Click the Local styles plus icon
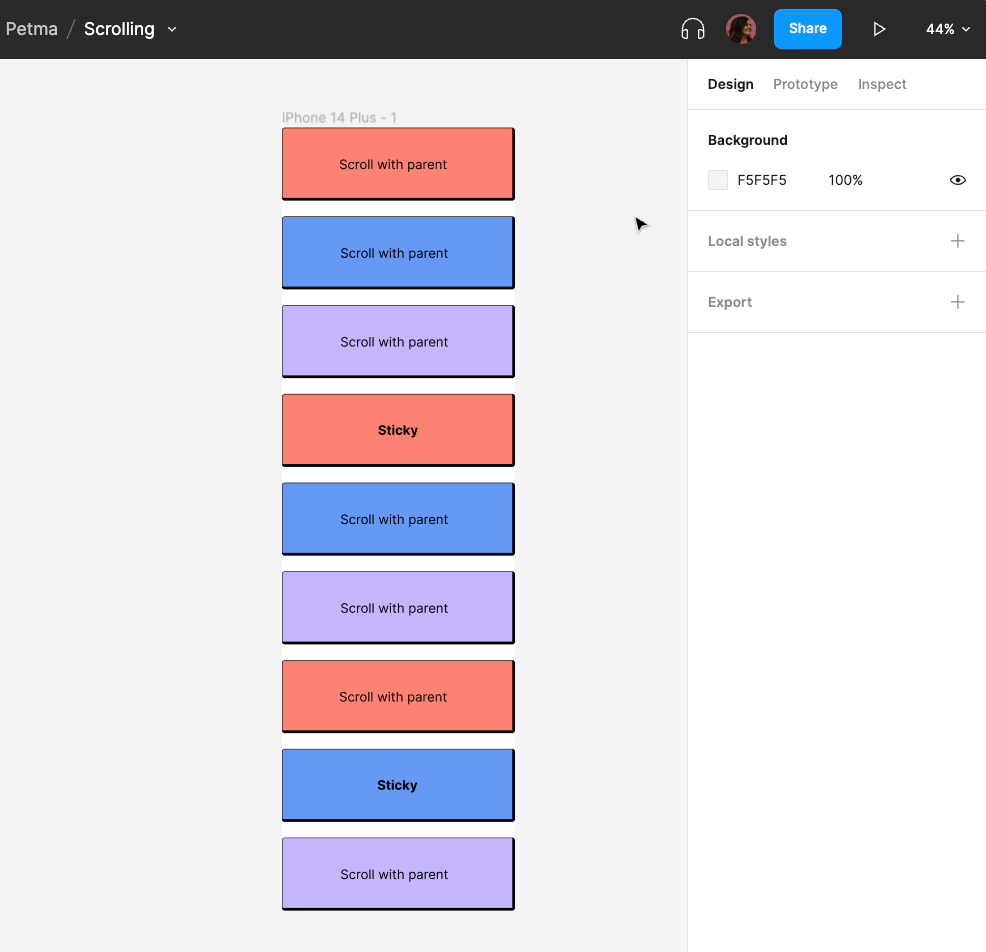Image resolution: width=986 pixels, height=952 pixels. pos(957,241)
